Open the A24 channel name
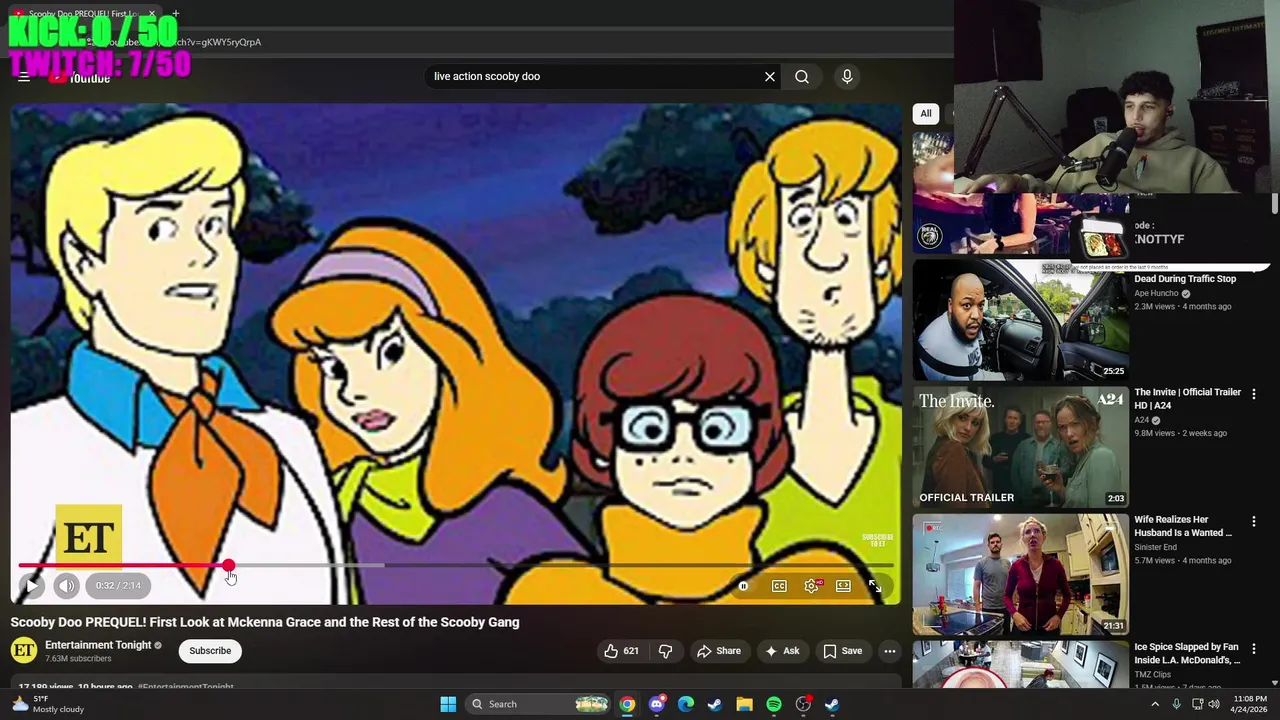The height and width of the screenshot is (720, 1280). click(1142, 420)
